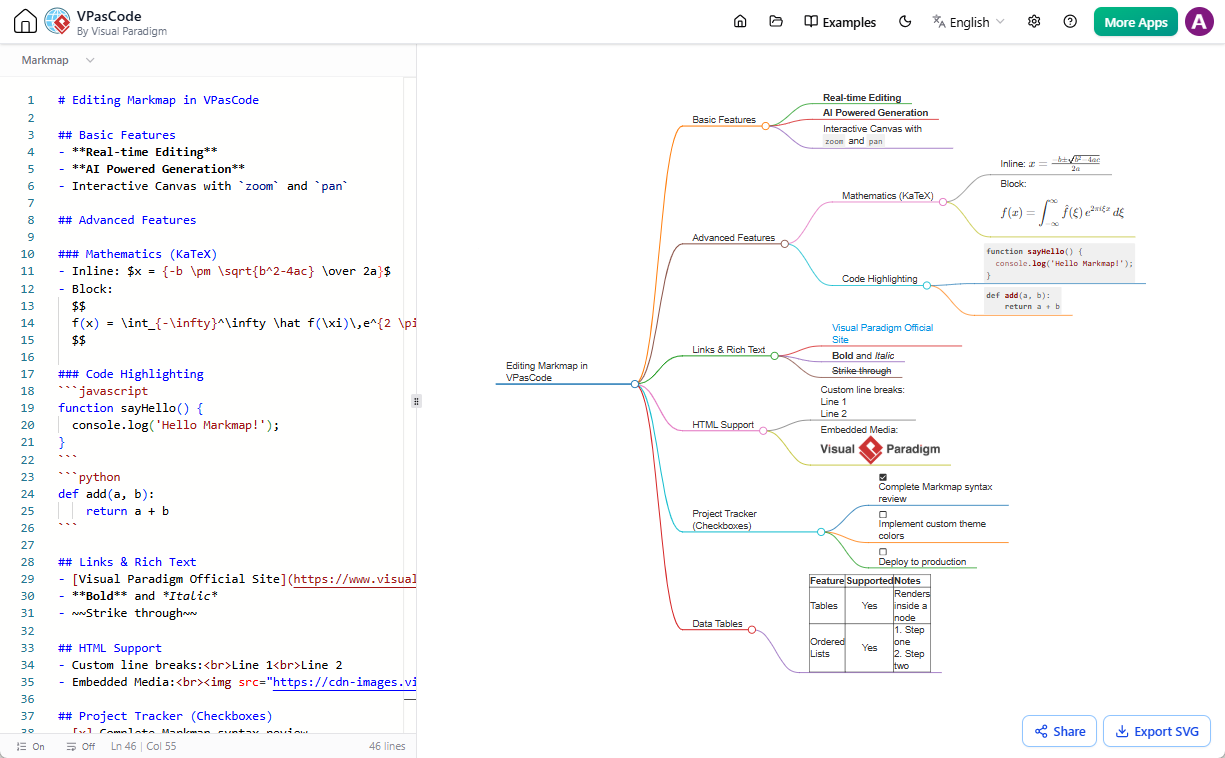Click the '## Advanced Features' code line

coord(127,220)
